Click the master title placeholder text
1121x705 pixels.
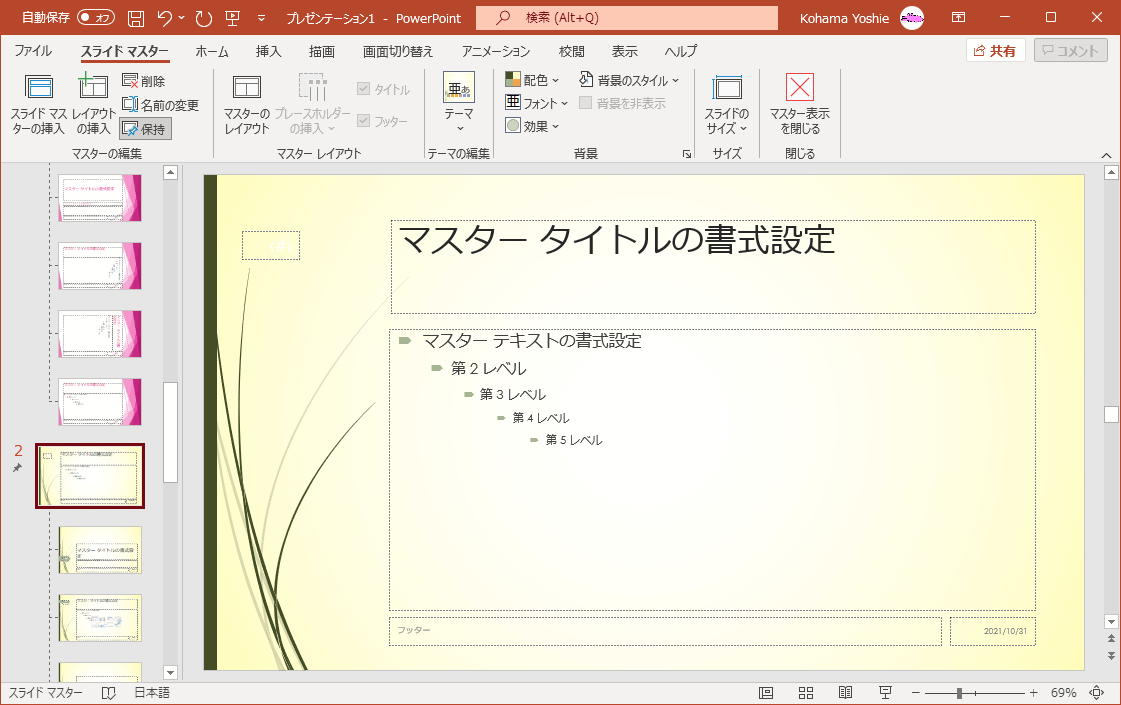(616, 240)
